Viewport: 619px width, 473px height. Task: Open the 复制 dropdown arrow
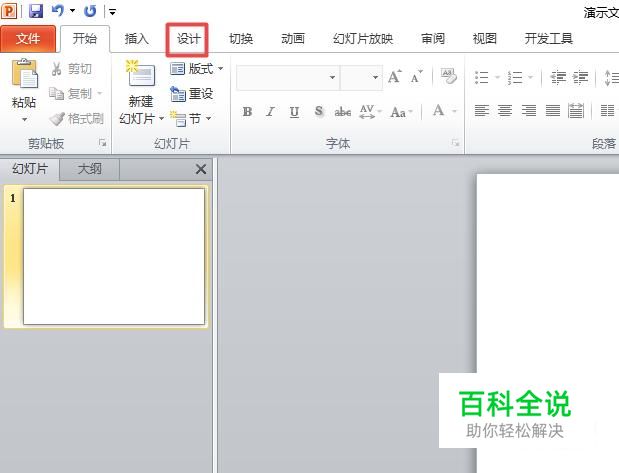[99, 94]
